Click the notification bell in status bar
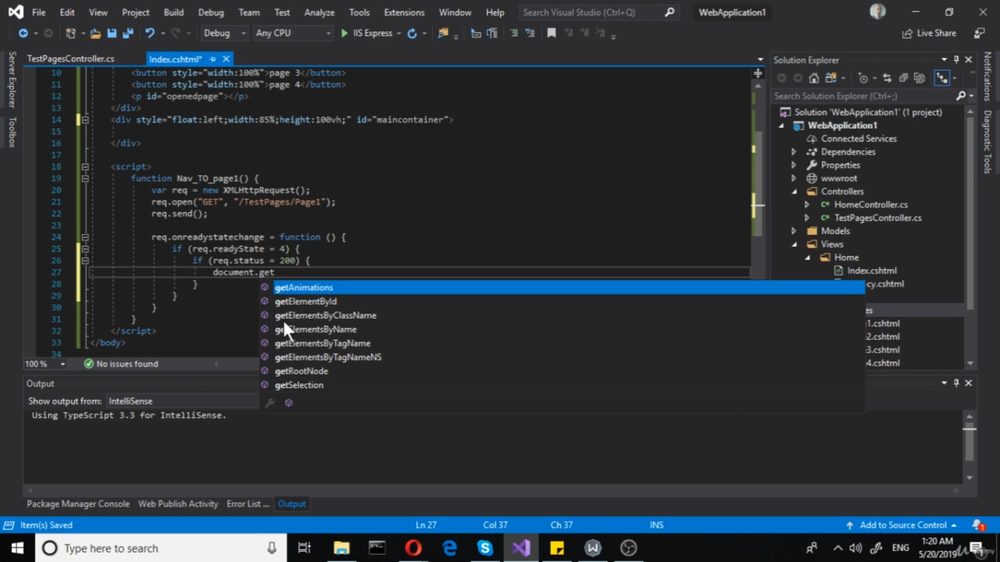This screenshot has width=1000, height=562. (x=978, y=525)
